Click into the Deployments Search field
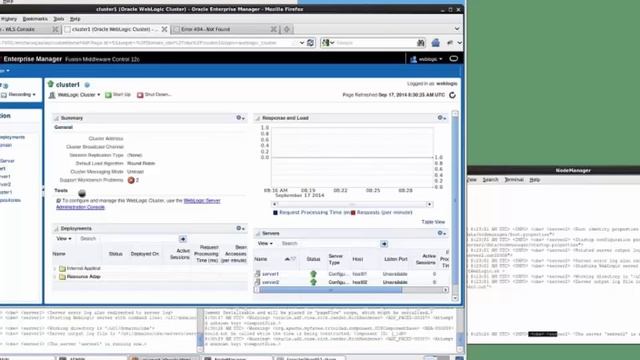This screenshot has width=640, height=360. 128,239
